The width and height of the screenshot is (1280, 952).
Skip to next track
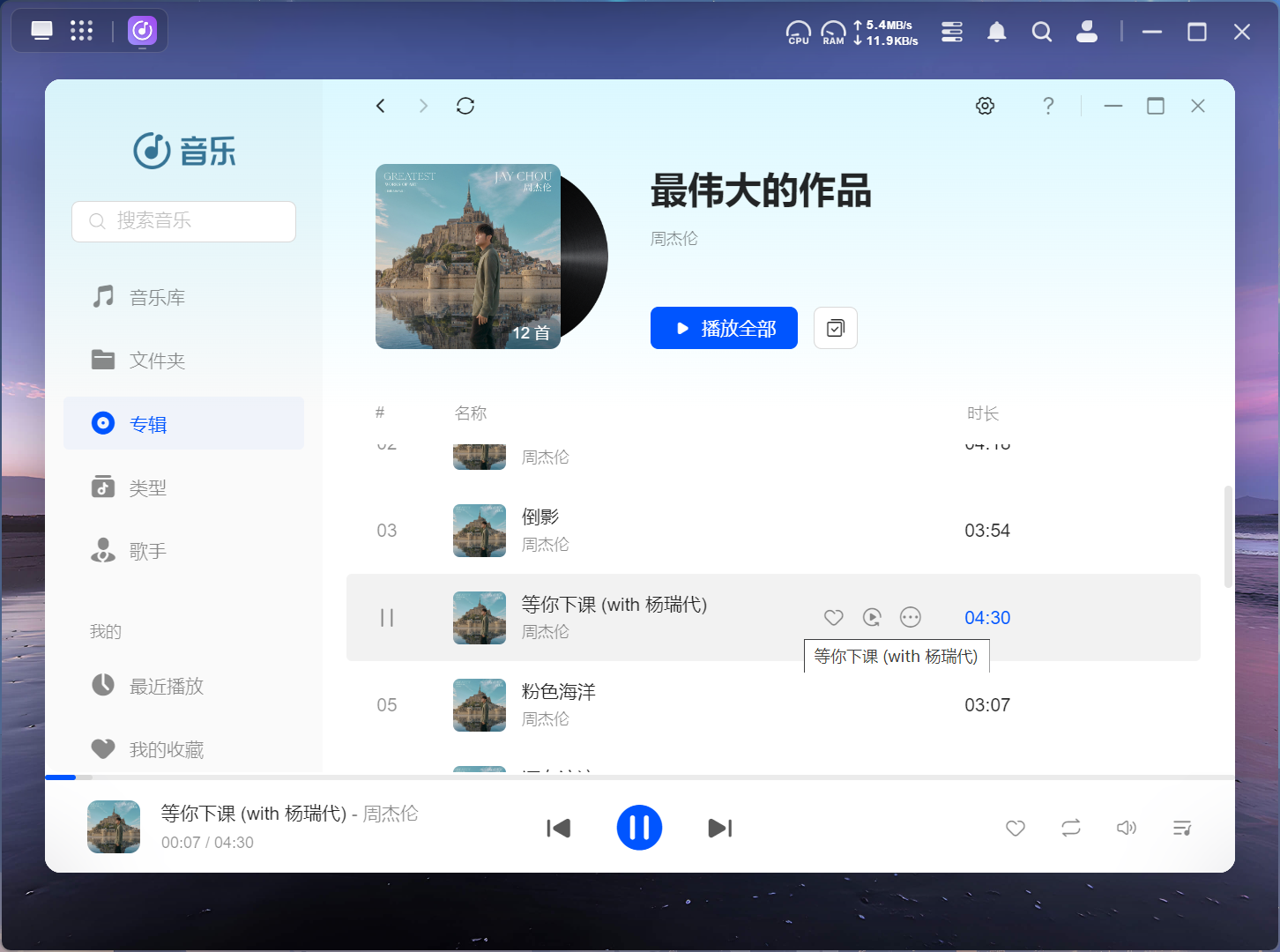[720, 828]
